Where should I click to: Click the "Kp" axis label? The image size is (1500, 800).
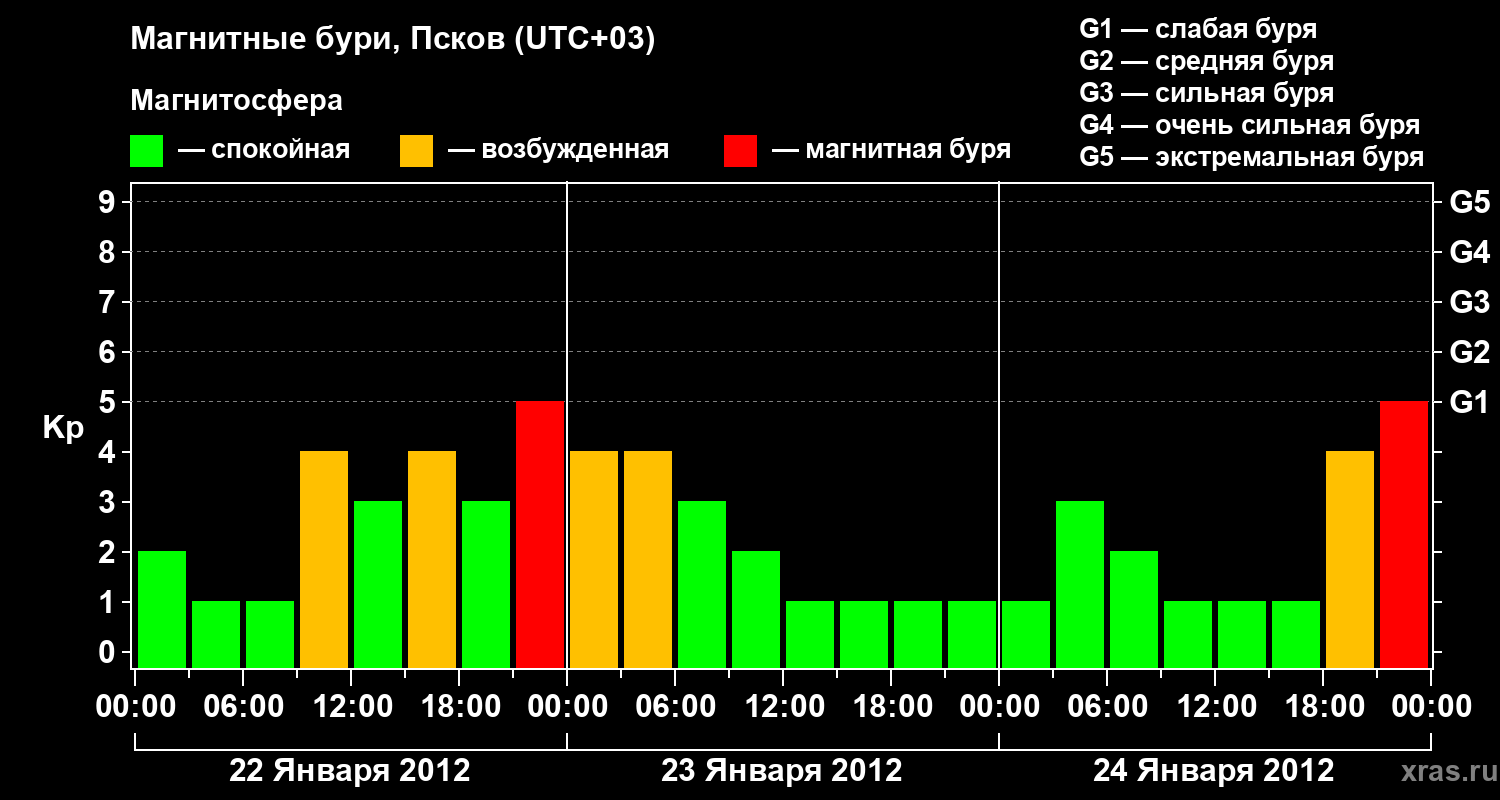[63, 427]
